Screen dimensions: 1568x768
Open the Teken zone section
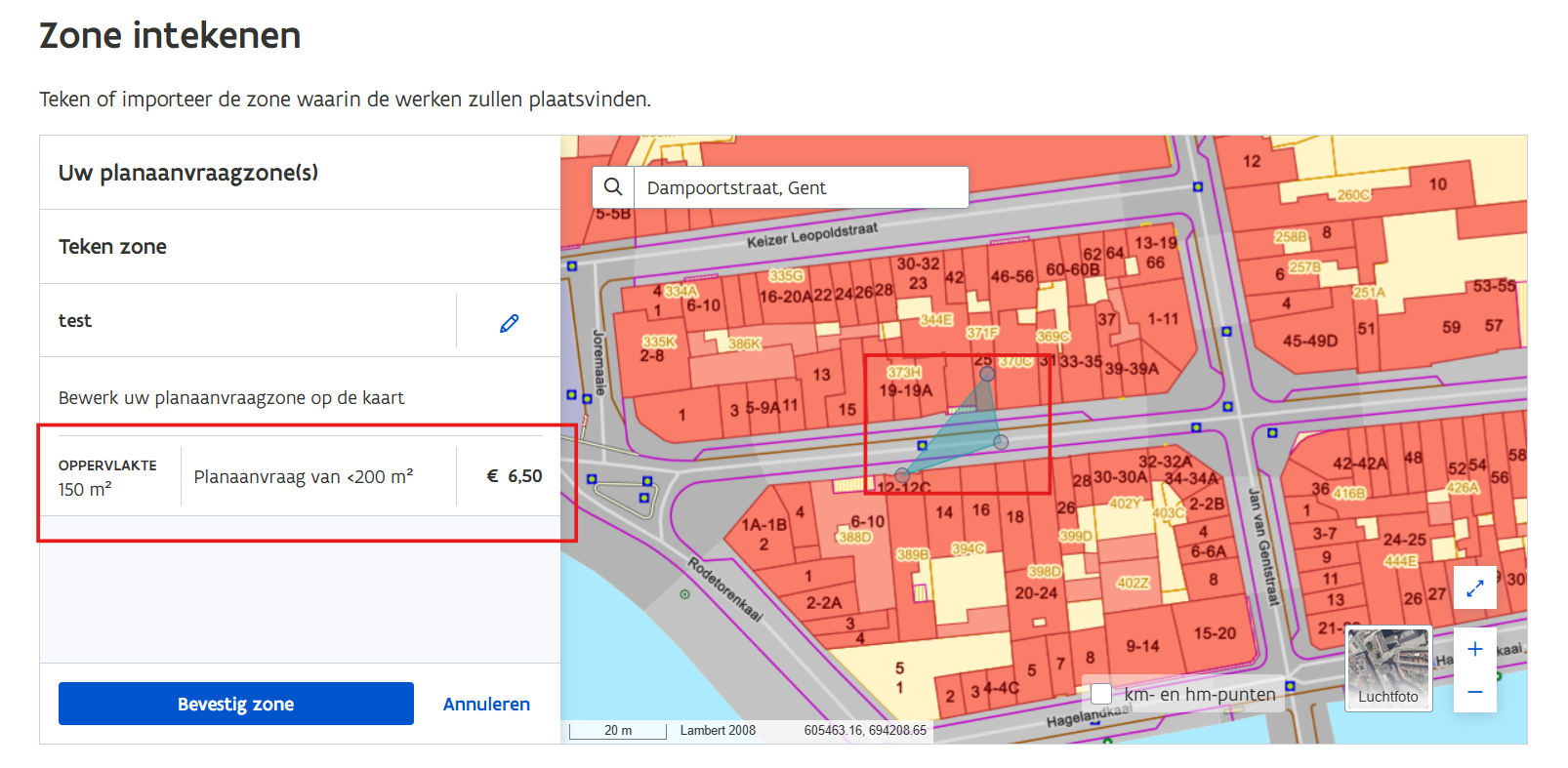tap(112, 247)
